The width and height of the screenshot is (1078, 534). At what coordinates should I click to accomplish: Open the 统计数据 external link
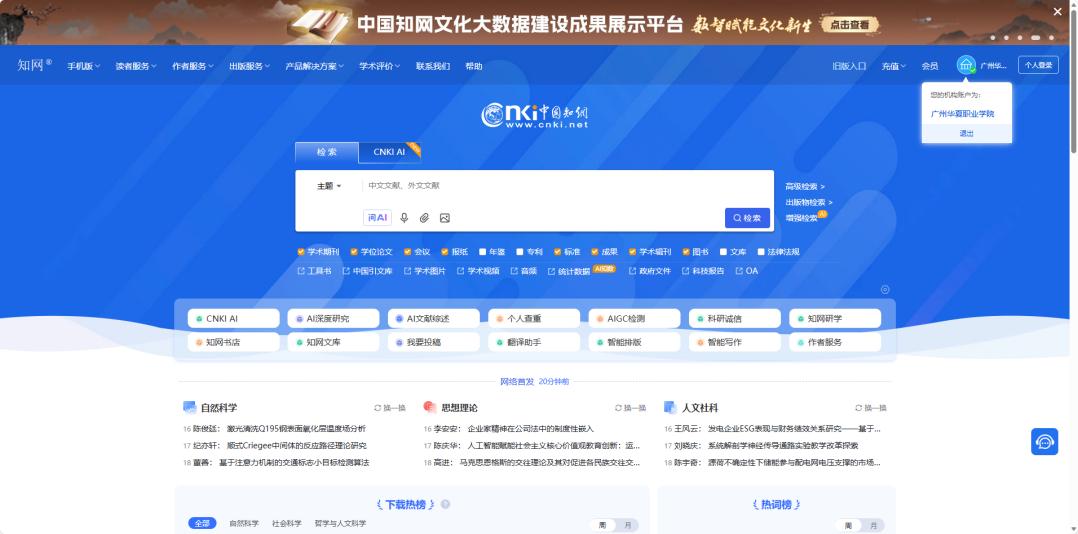coord(569,271)
